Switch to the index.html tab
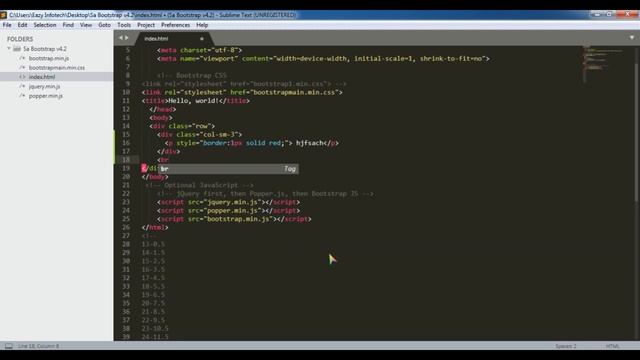This screenshot has height=360, width=640. tap(156, 38)
